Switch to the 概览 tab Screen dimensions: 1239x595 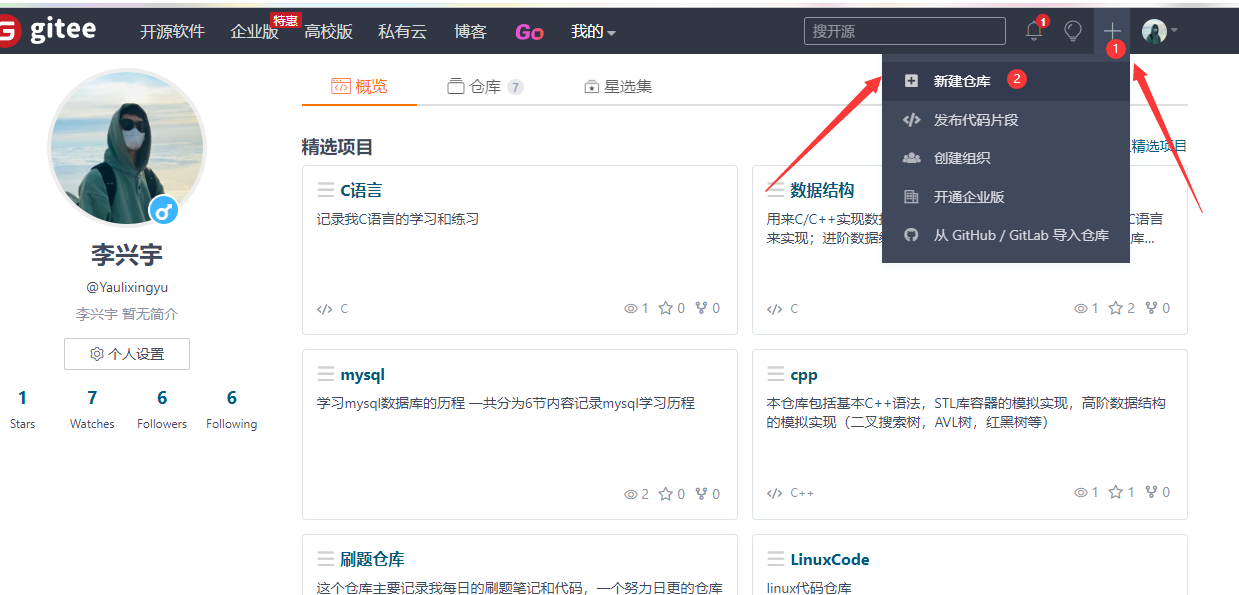(359, 87)
